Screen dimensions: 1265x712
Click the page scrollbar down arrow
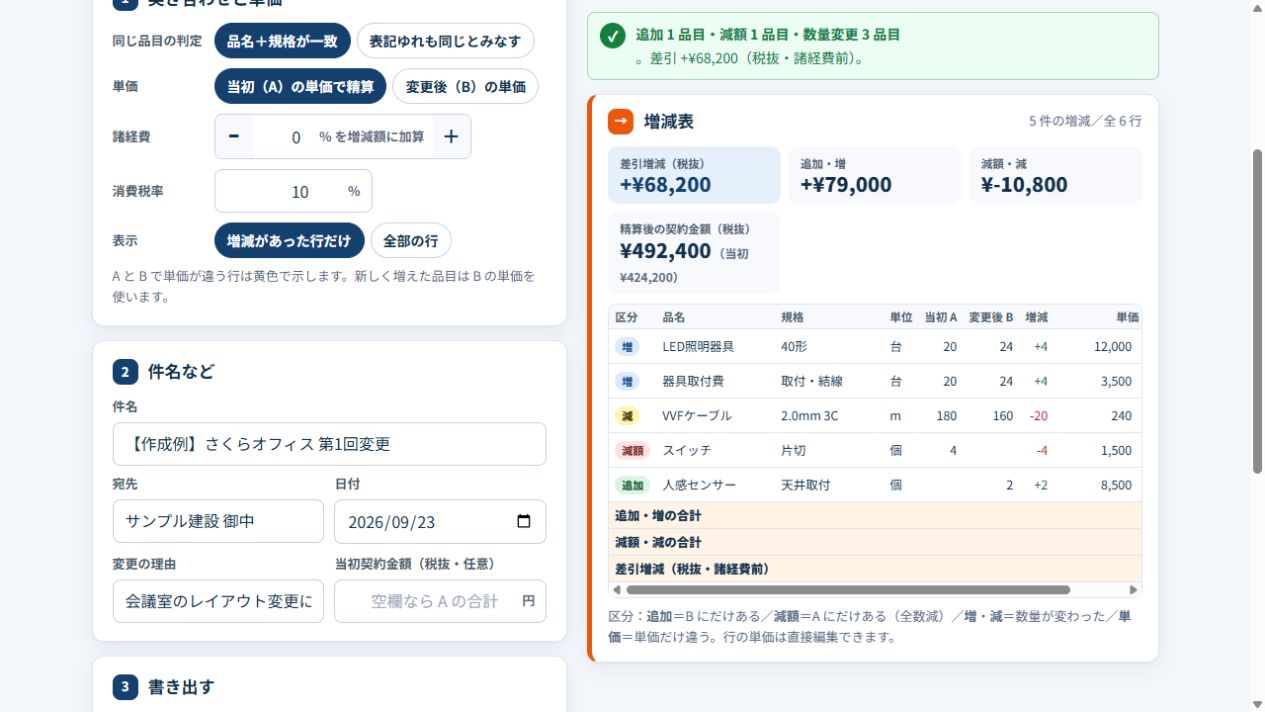[1257, 704]
